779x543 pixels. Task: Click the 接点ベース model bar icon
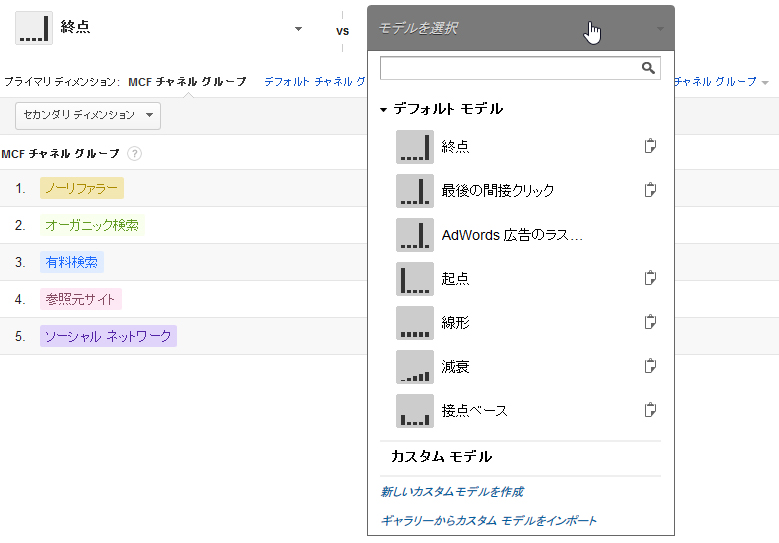click(x=415, y=411)
